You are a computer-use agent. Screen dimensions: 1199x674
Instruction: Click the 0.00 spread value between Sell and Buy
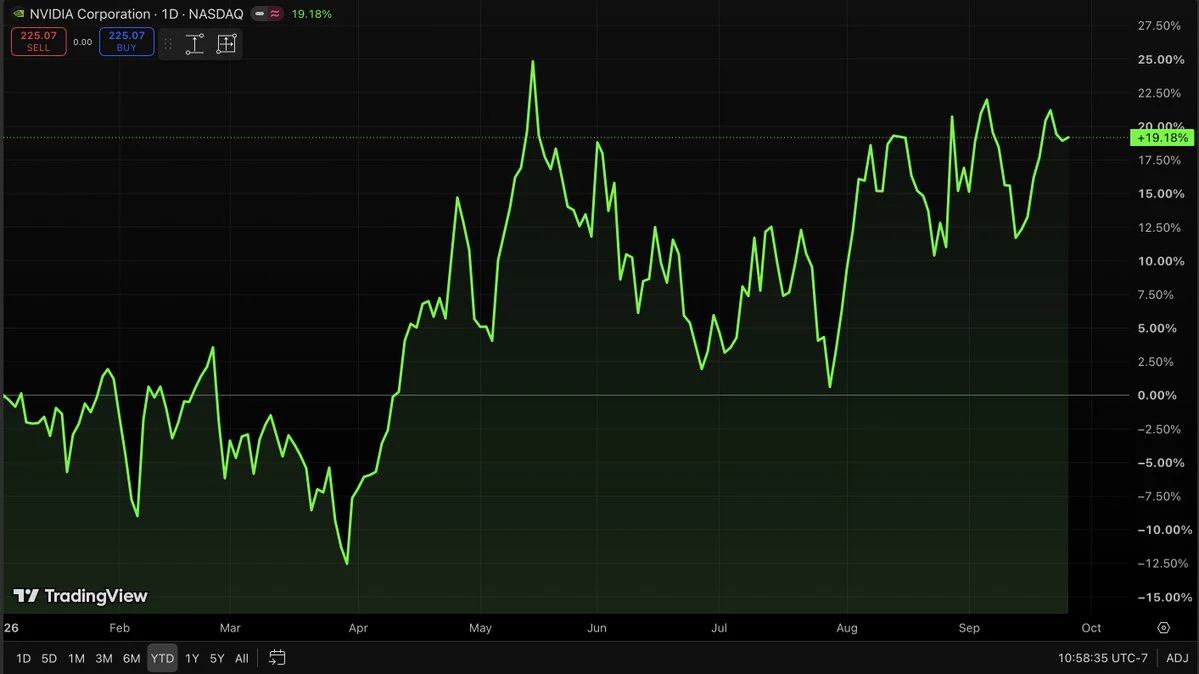(x=83, y=42)
